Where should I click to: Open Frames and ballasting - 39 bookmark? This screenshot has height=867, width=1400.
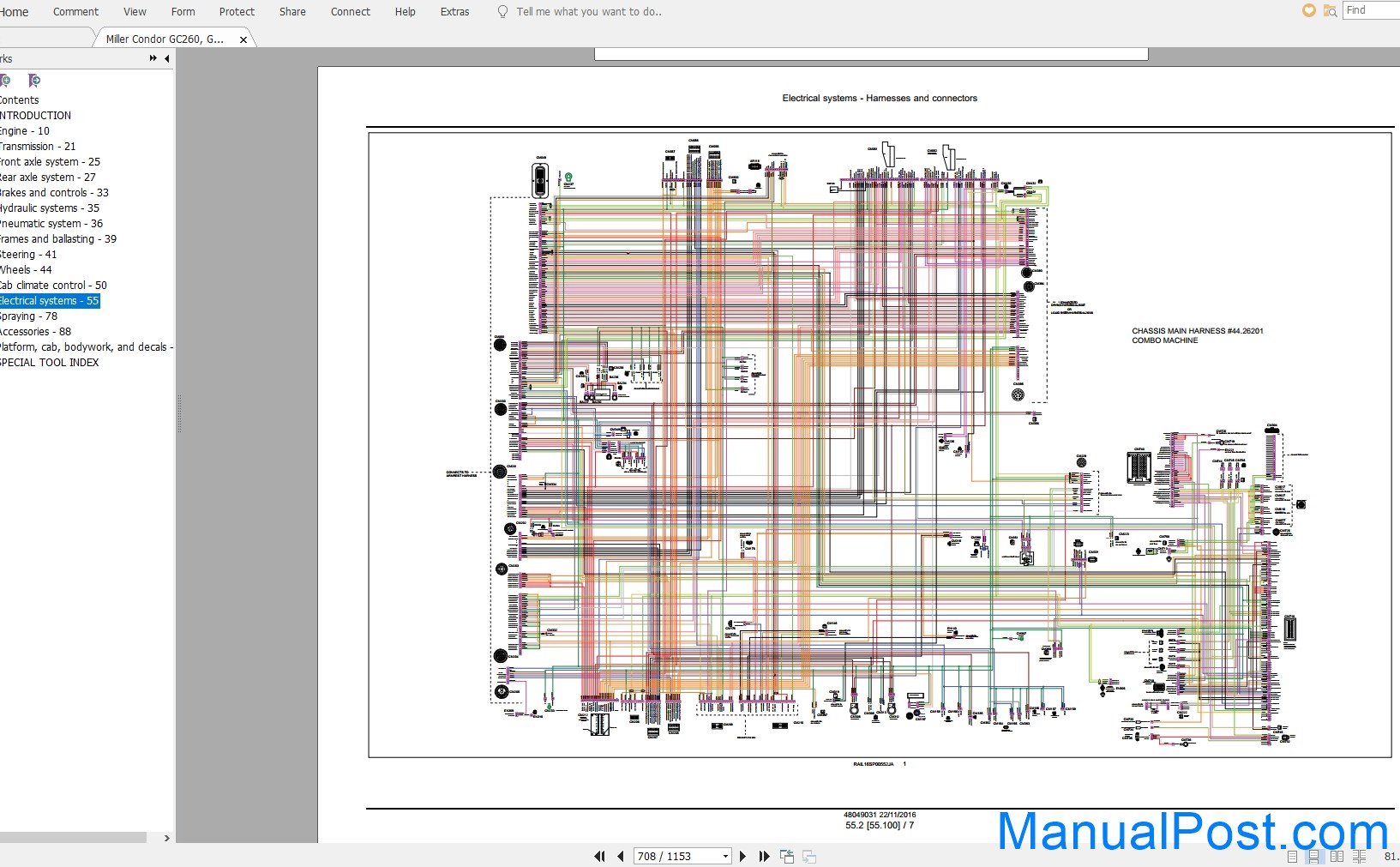(58, 239)
